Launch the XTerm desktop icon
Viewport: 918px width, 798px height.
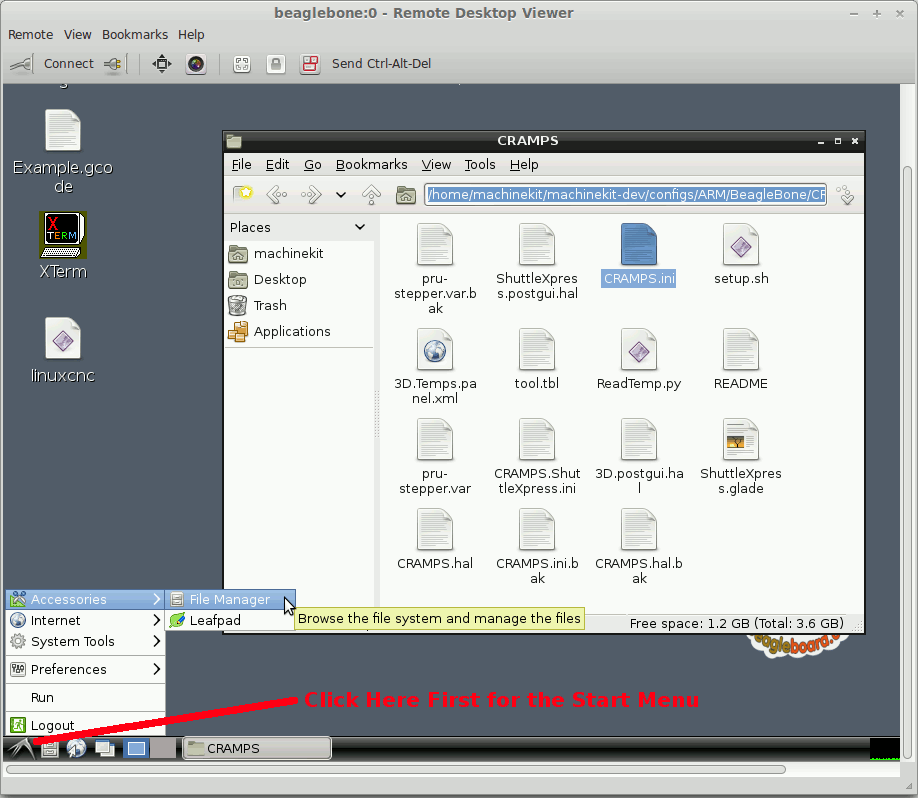[63, 245]
